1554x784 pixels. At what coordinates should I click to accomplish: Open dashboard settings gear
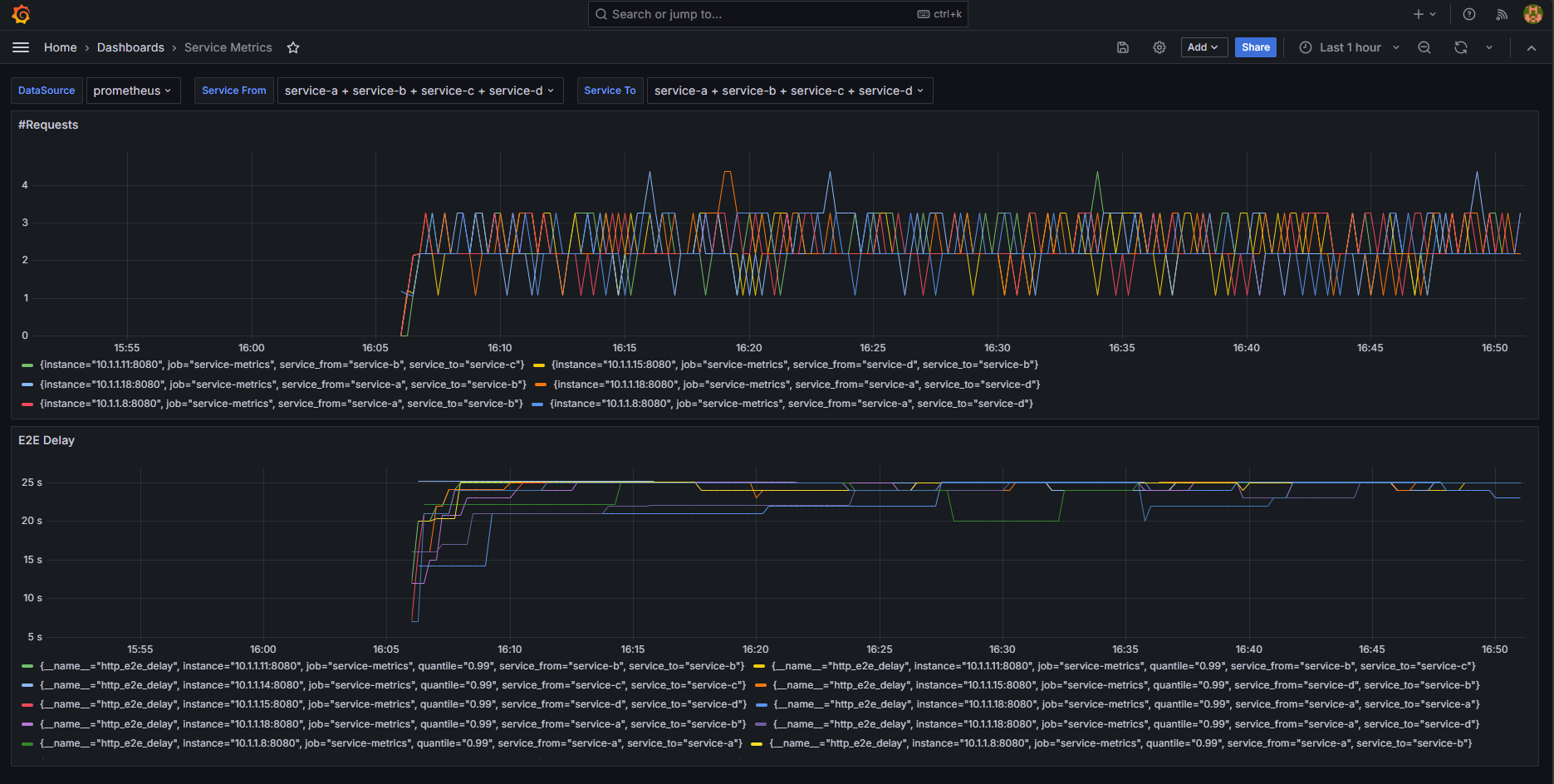click(1159, 47)
